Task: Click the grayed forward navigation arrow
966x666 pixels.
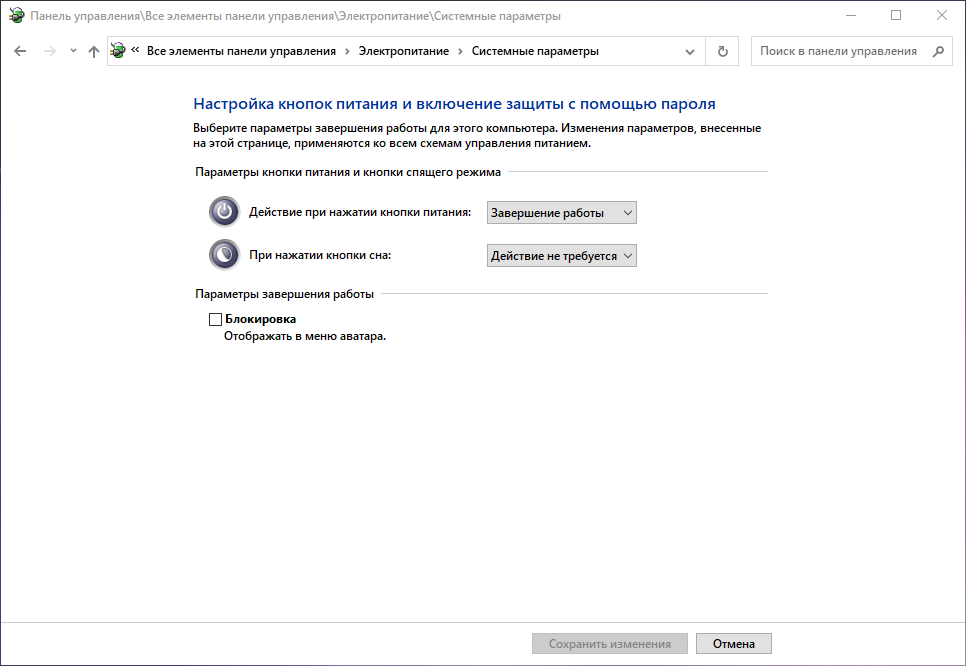Action: pos(48,51)
